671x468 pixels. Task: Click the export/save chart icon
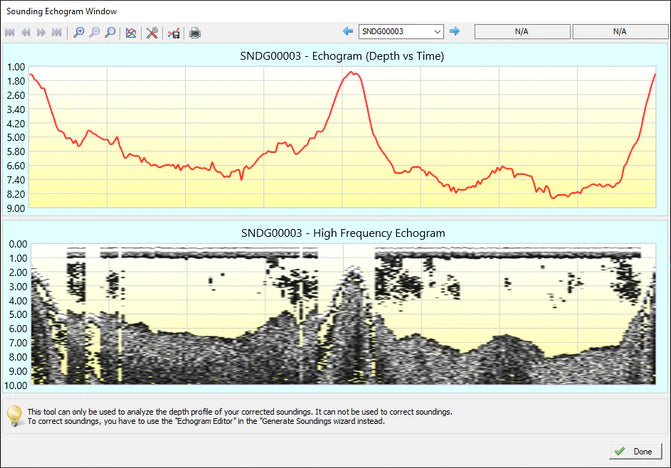pos(173,32)
